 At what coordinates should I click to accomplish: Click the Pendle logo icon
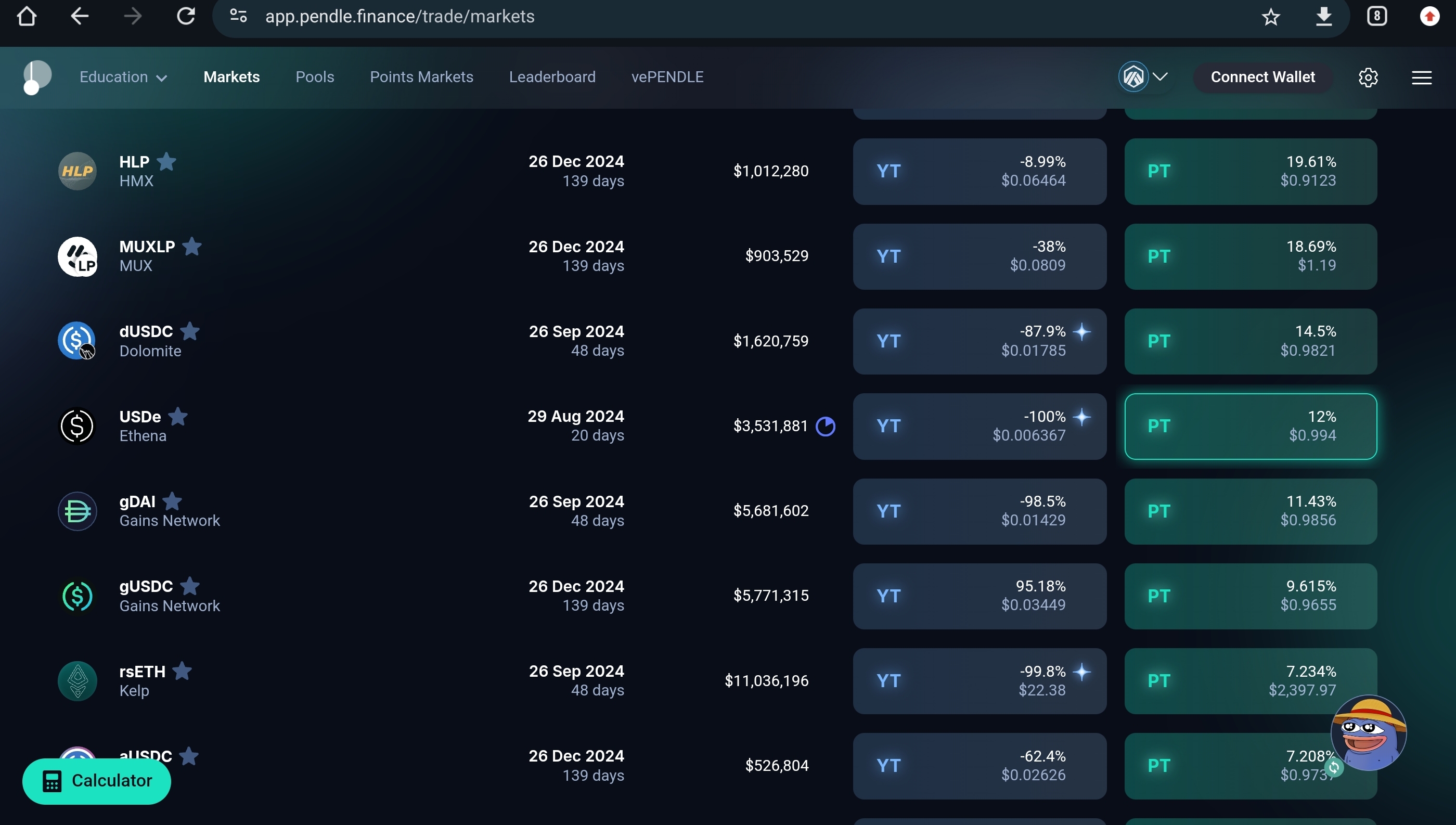(x=37, y=77)
